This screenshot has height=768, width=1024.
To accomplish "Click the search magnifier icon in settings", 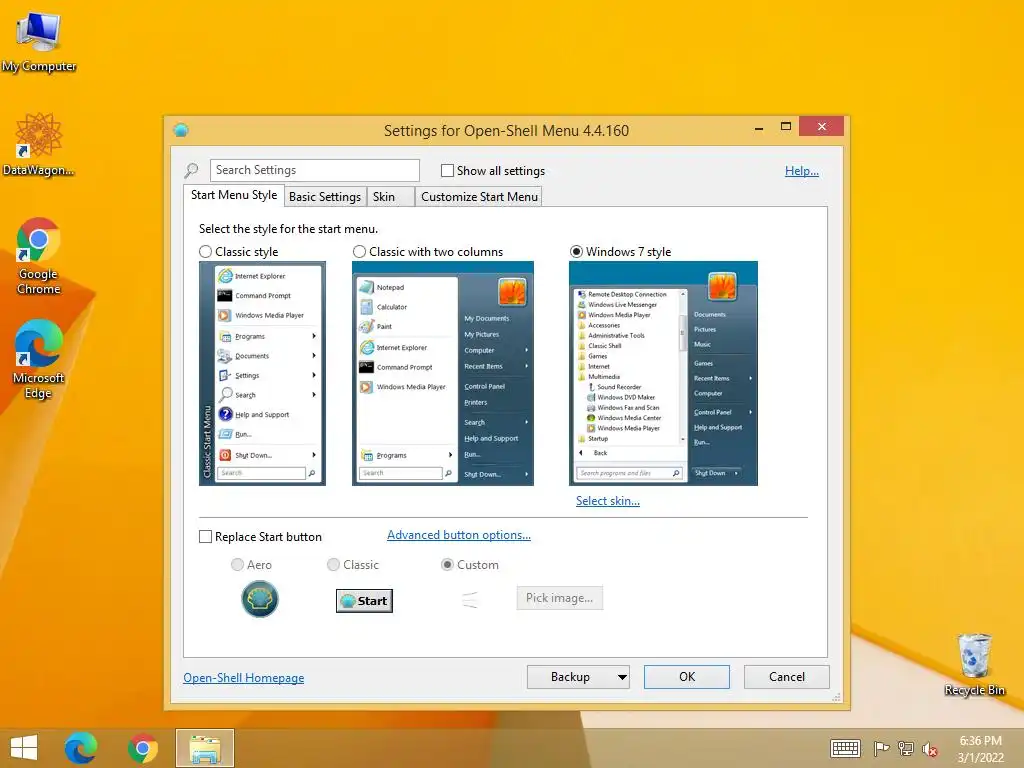I will pos(191,170).
